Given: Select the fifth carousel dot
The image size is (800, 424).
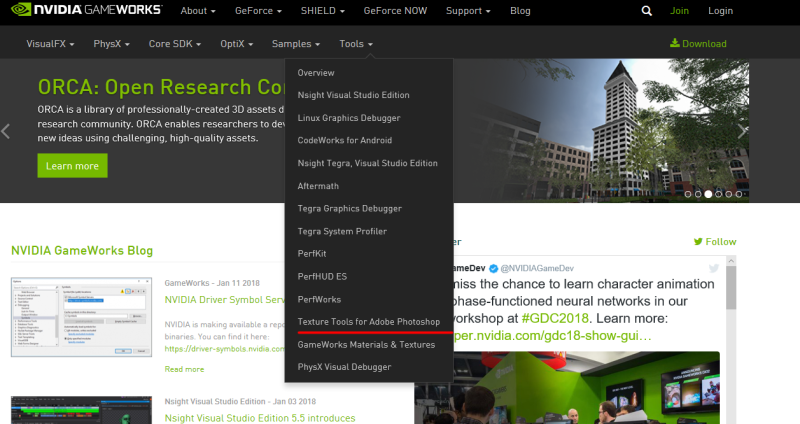Looking at the screenshot, I should (x=729, y=194).
